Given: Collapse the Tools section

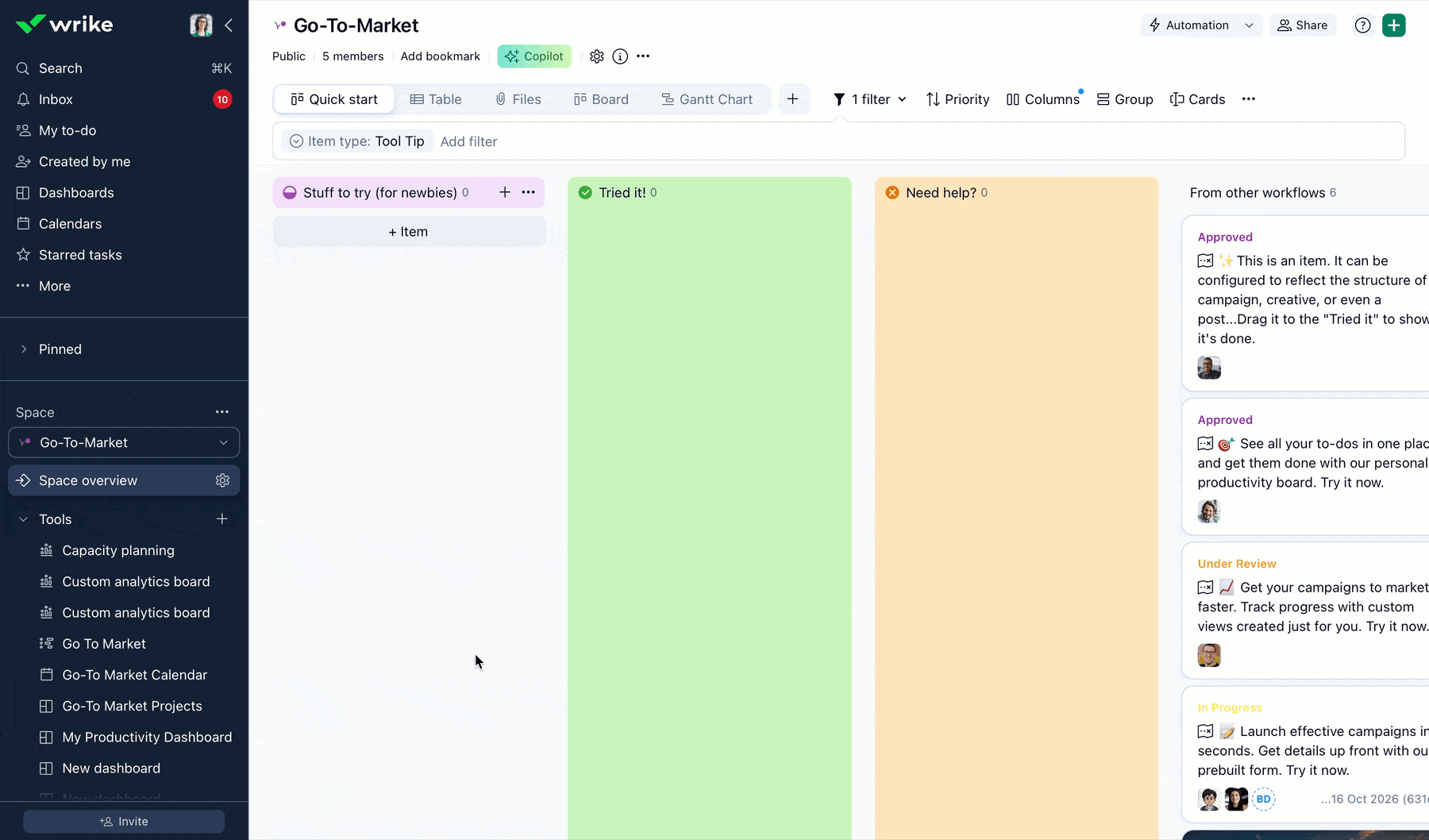Looking at the screenshot, I should click(x=21, y=518).
